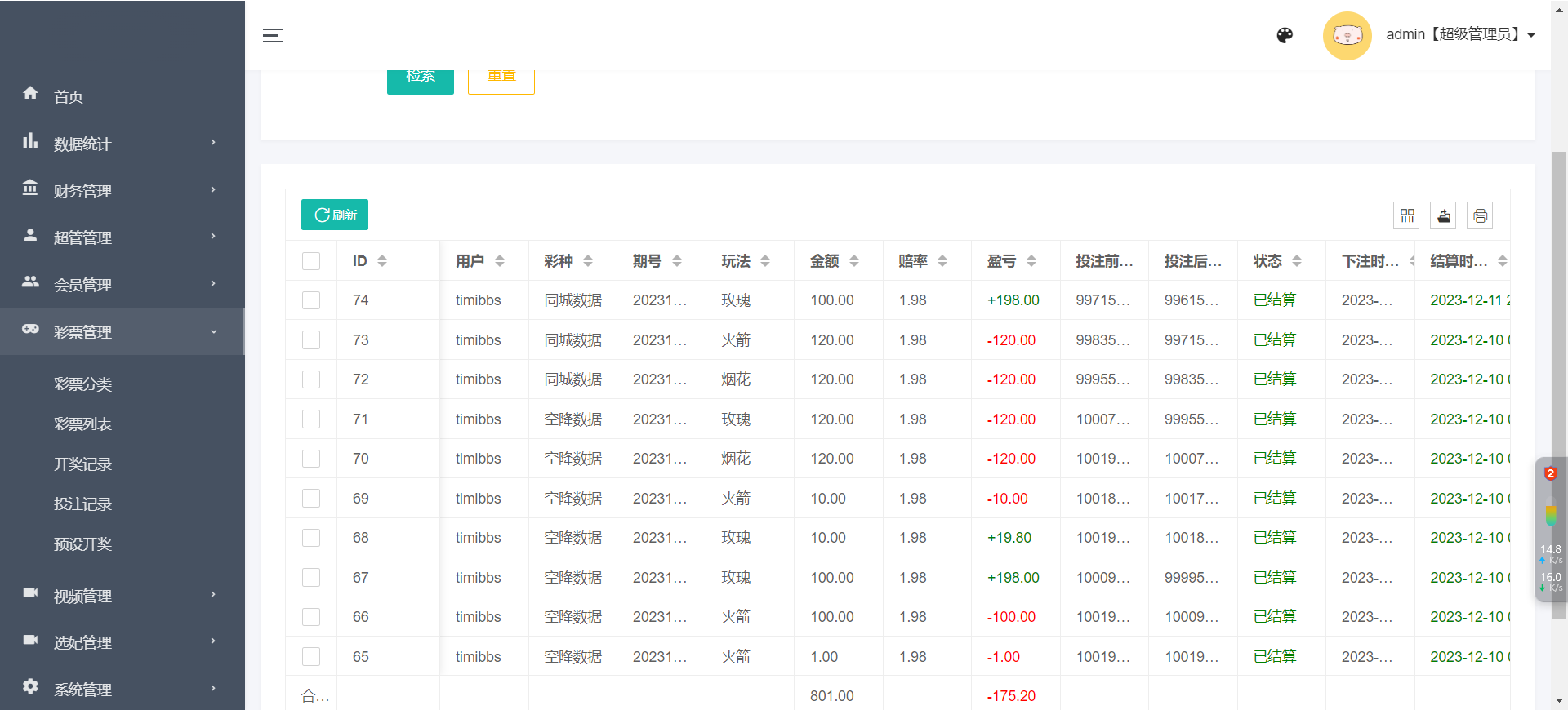The width and height of the screenshot is (1568, 710).
Task: Expand the 财务管理 sidebar menu
Action: pos(122,190)
